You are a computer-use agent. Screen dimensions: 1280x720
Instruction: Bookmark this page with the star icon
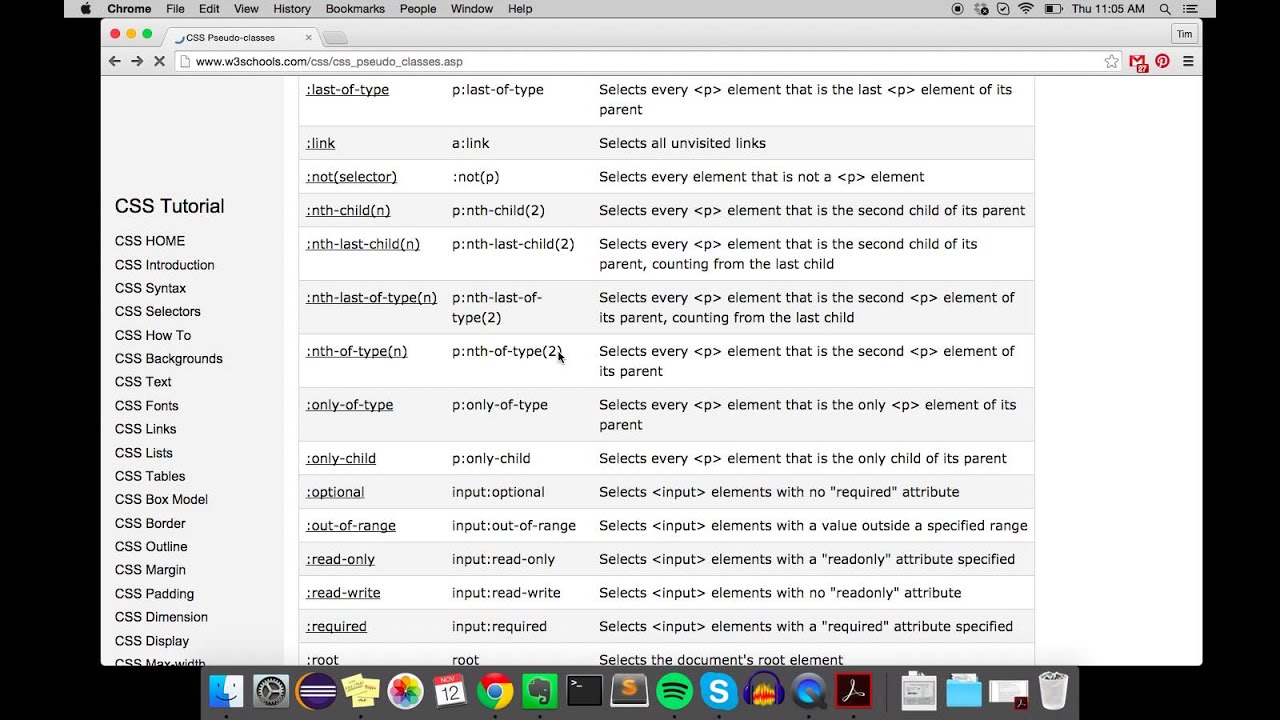(x=1111, y=61)
